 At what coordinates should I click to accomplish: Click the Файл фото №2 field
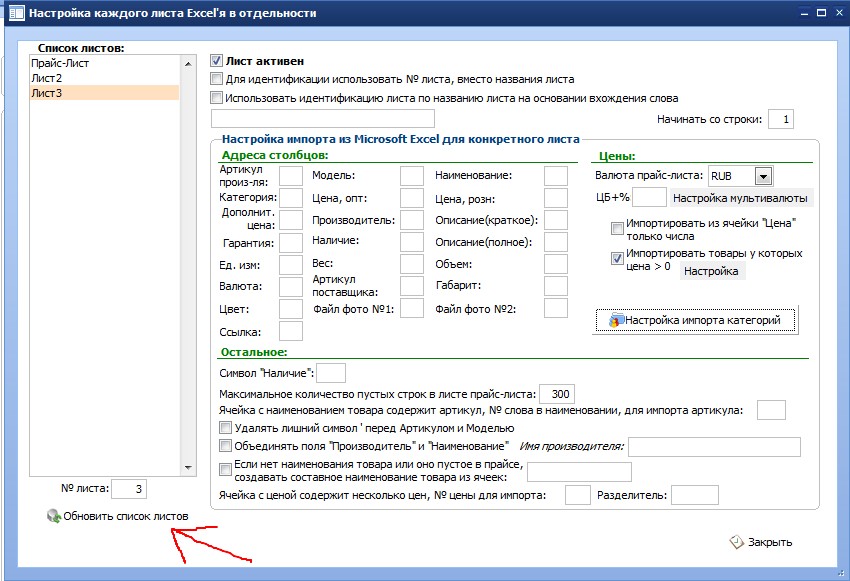pos(556,308)
